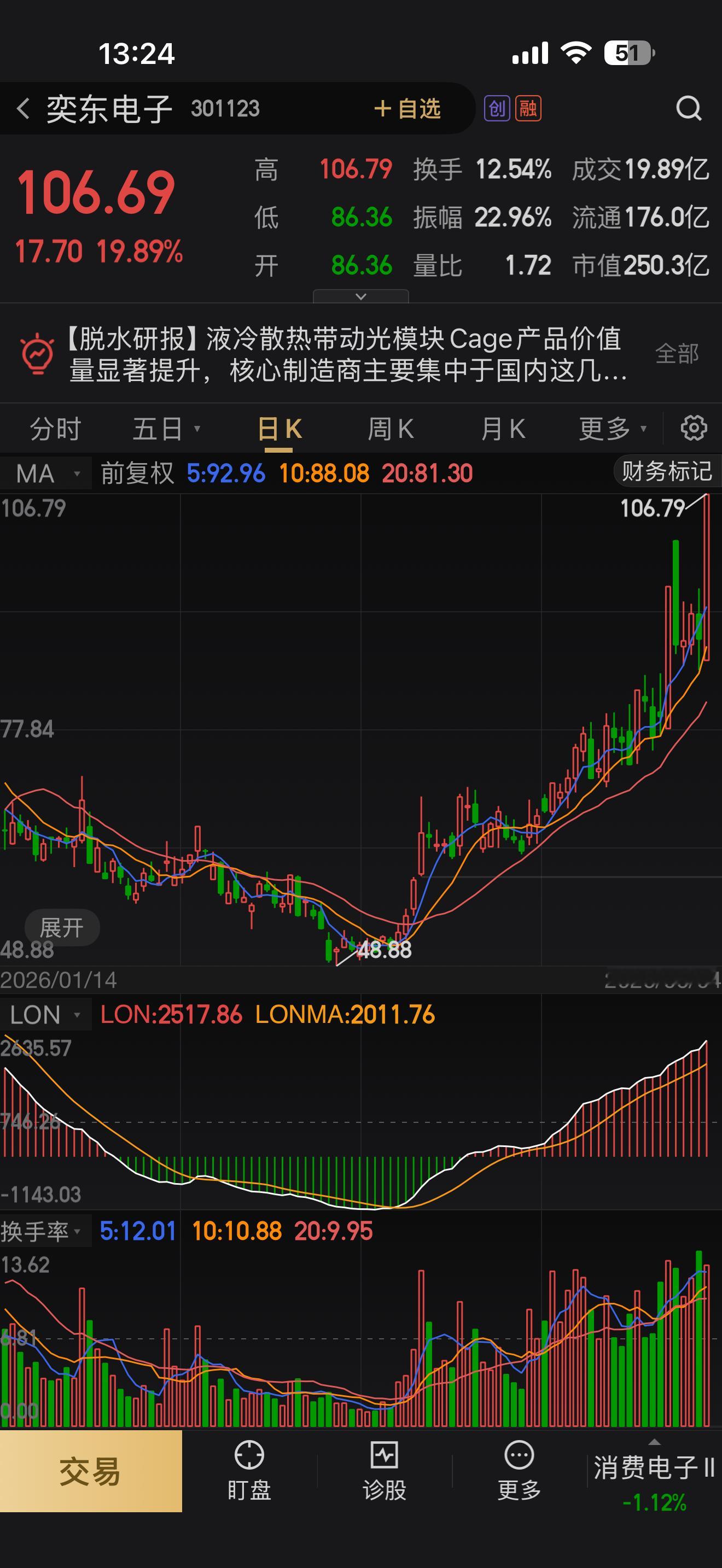Viewport: 722px width, 1568px height.
Task: Tap the 106.79 high point label on chart
Action: (x=653, y=508)
